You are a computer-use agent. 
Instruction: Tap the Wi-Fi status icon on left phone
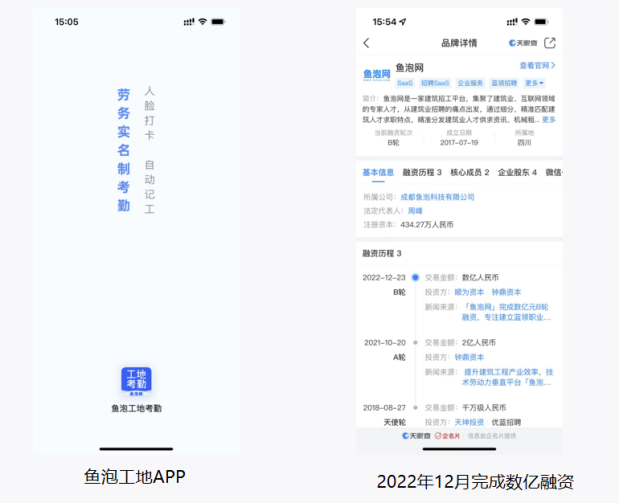pyautogui.click(x=203, y=22)
